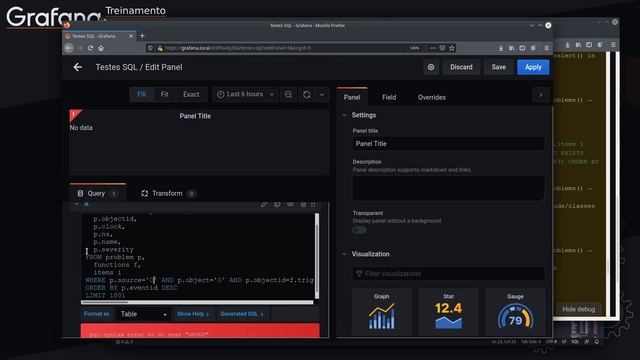
Task: Click the Format as label
Action: (97, 314)
